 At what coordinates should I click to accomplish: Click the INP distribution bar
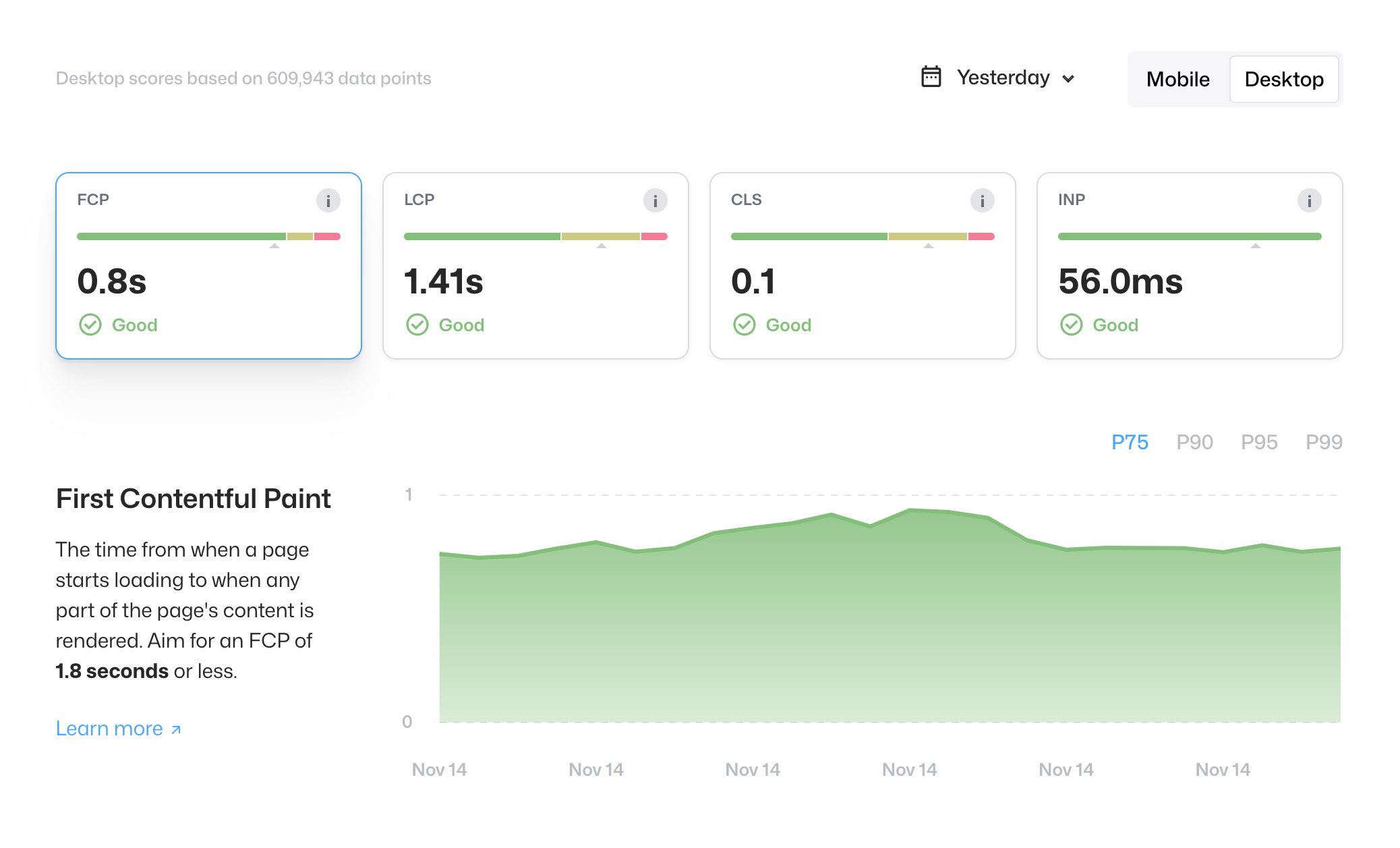click(x=1190, y=236)
